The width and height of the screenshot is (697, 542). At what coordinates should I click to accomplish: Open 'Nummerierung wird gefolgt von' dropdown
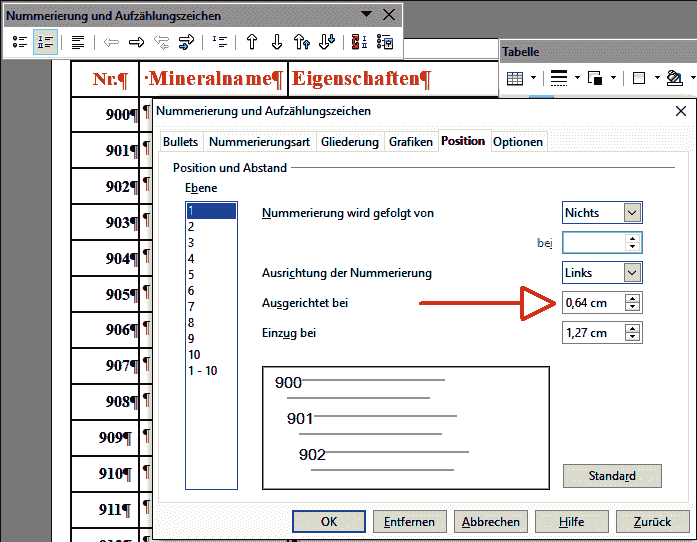(630, 212)
